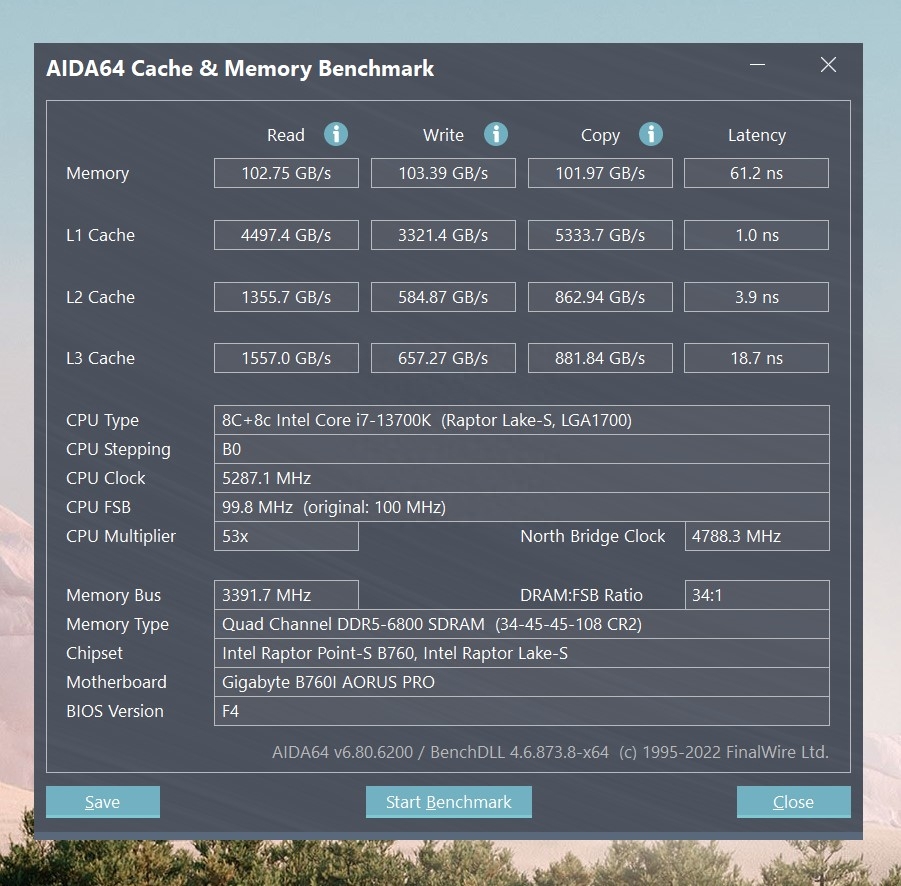Screen dimensions: 901x886
Task: Click the Read info icon
Action: (336, 134)
